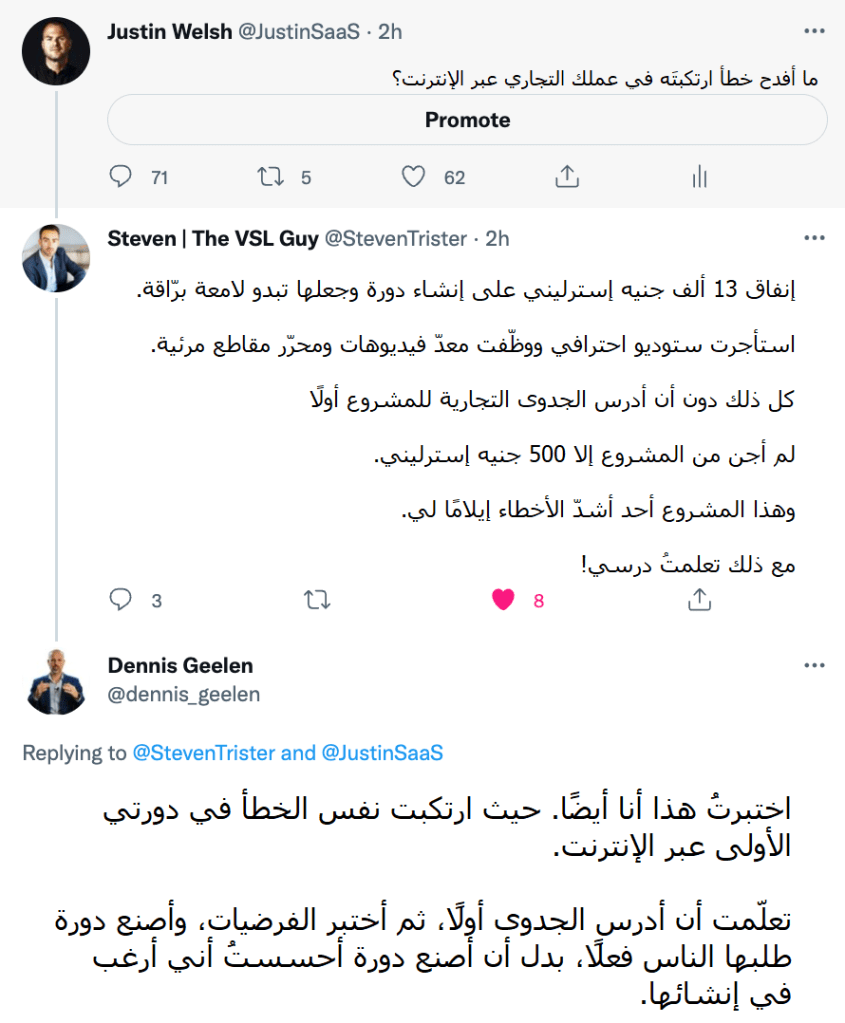Reply to Justin Welsh's tweet

[x=121, y=176]
